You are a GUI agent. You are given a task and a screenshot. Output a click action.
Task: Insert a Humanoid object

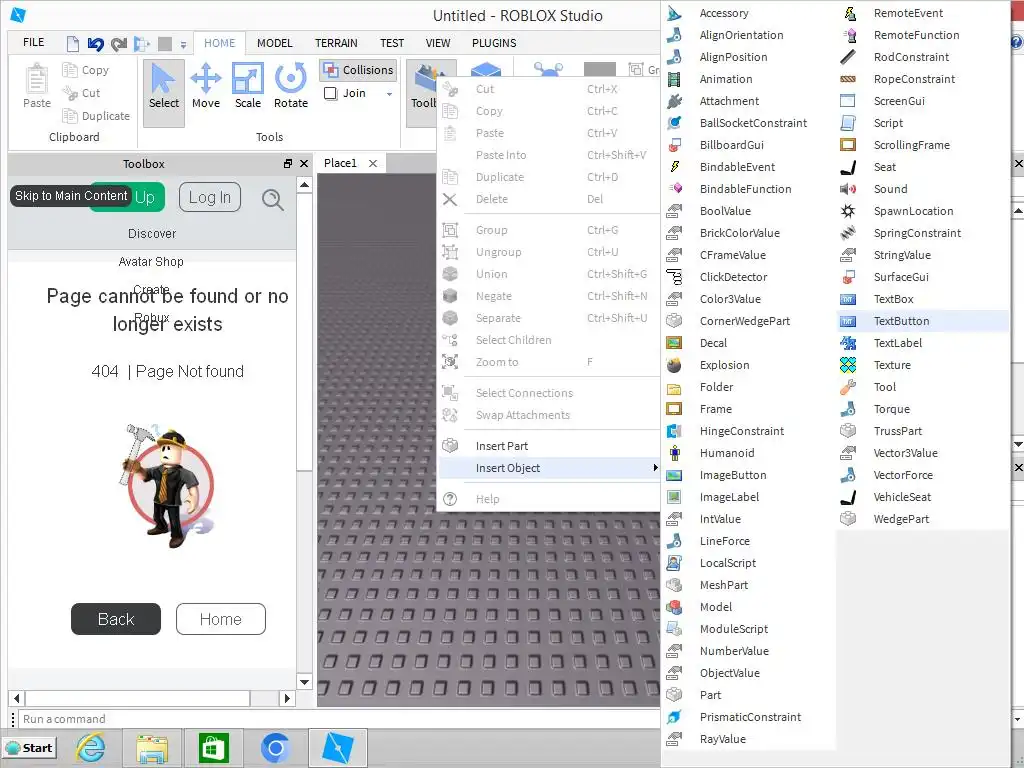[748, 453]
